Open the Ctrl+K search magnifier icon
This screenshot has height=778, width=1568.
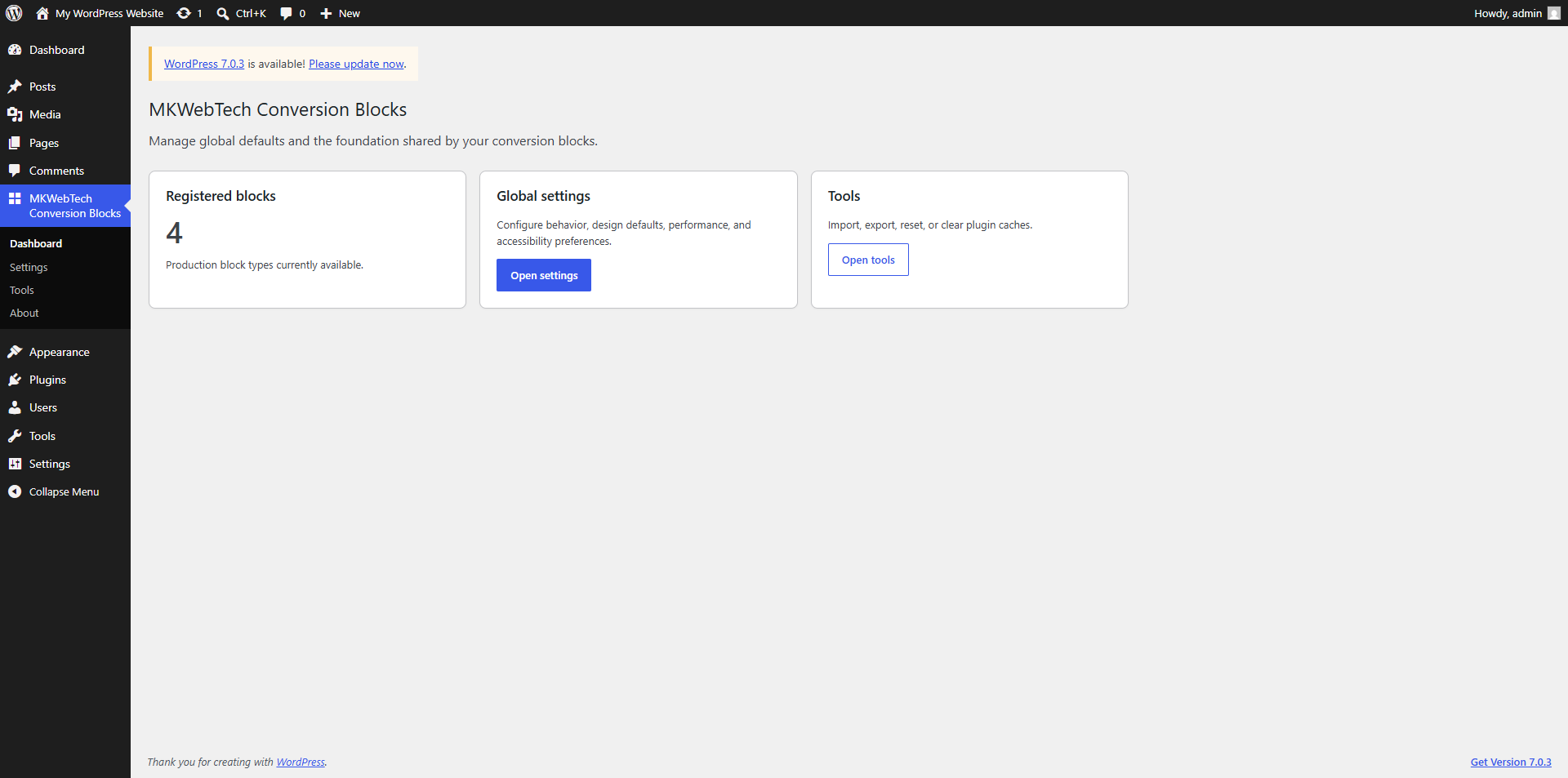222,13
